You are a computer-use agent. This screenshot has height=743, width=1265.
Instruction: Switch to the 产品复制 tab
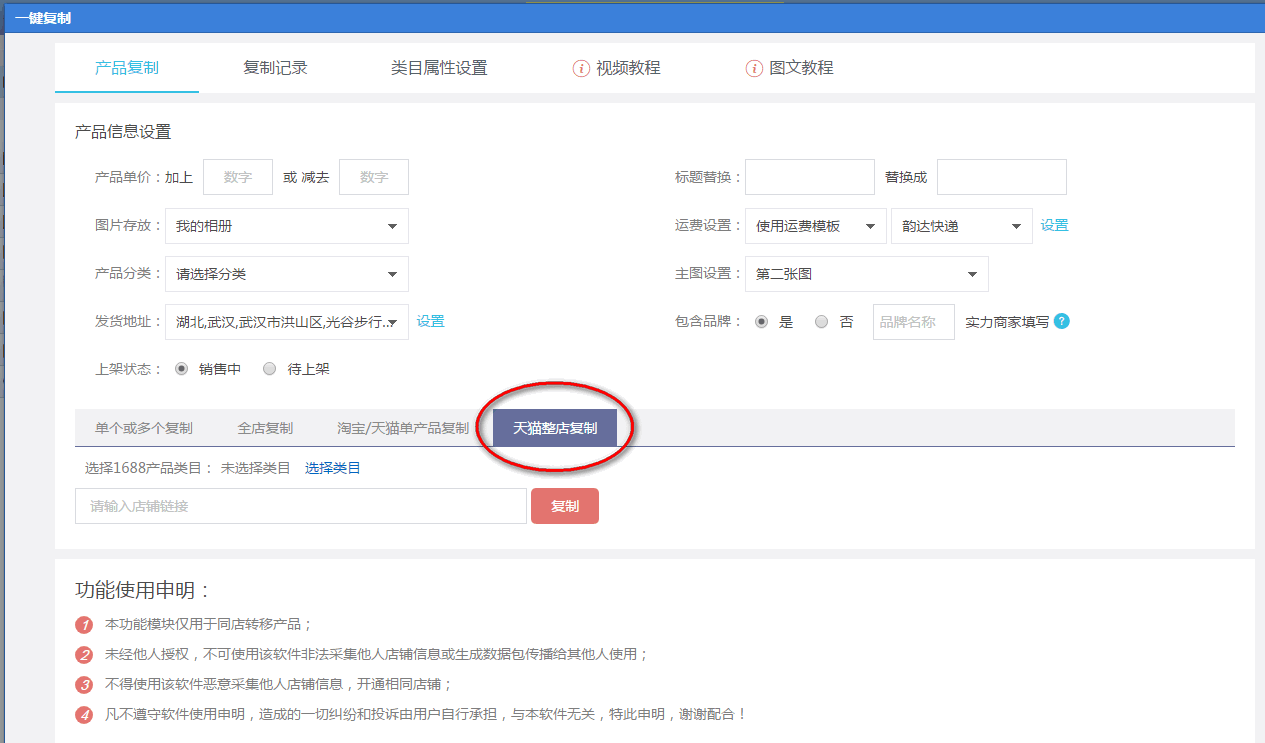(x=127, y=68)
